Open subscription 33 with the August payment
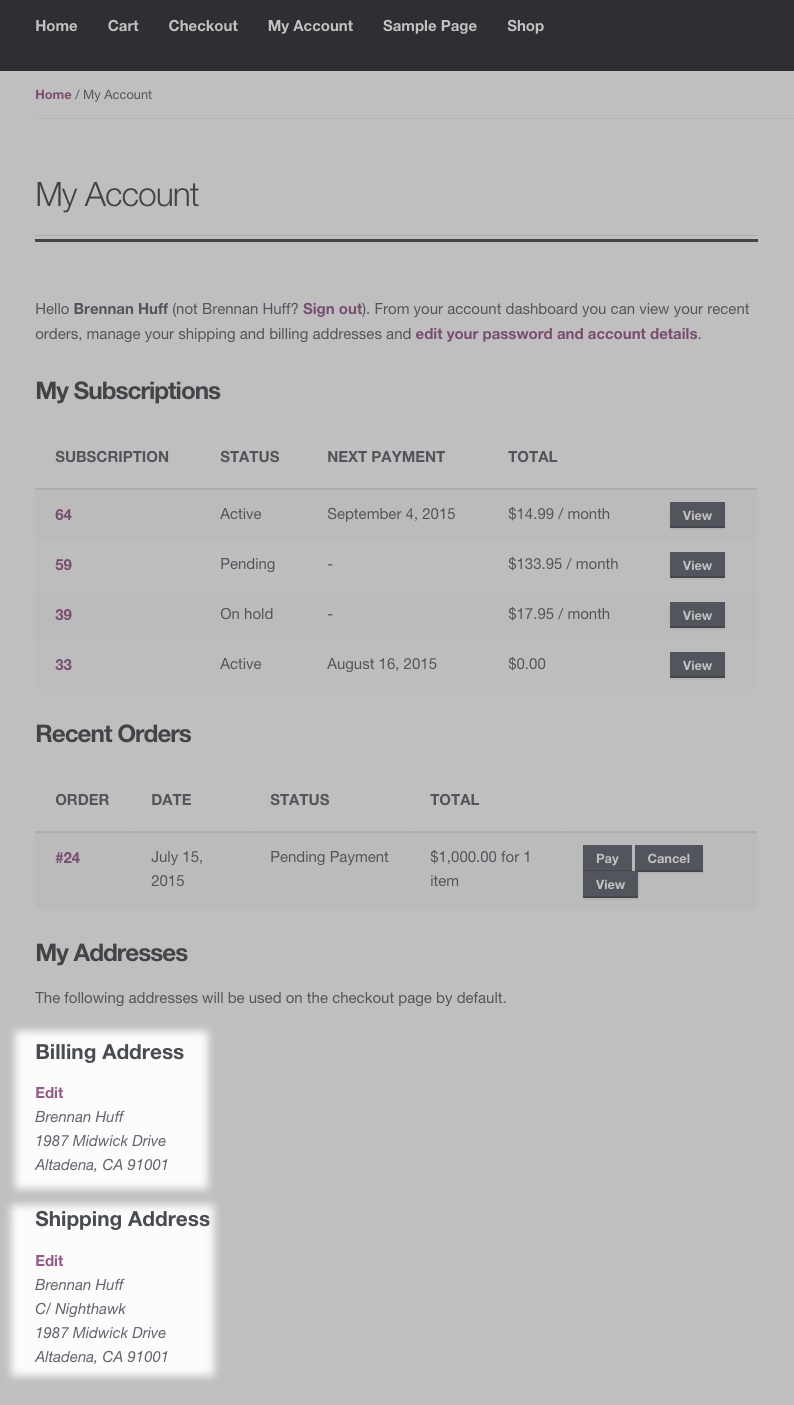The height and width of the screenshot is (1405, 794). (x=63, y=664)
